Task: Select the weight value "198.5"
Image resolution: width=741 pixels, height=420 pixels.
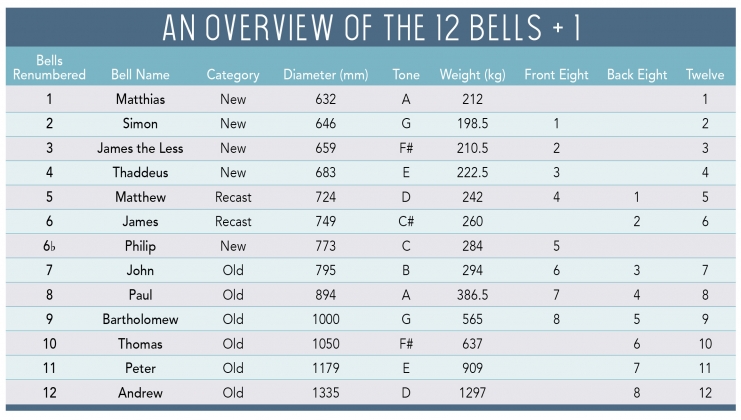Action: [x=473, y=124]
